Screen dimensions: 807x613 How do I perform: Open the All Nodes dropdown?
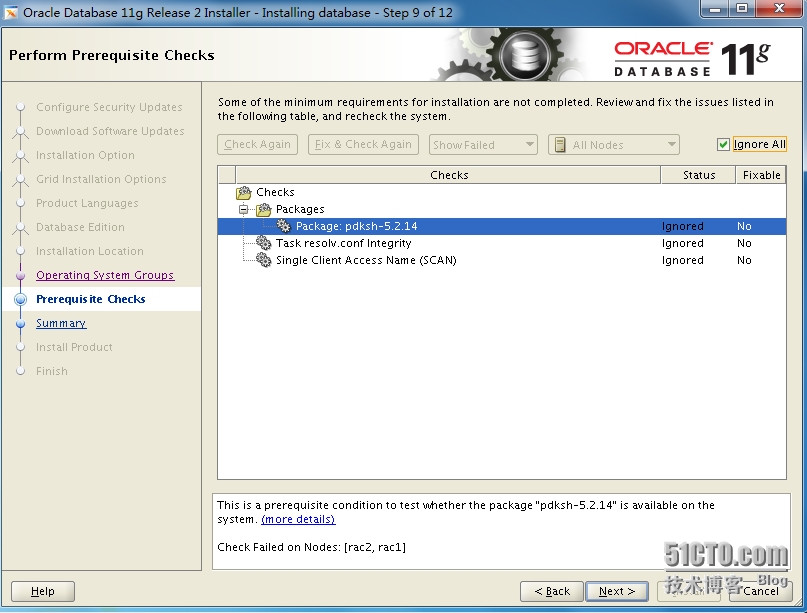(613, 145)
